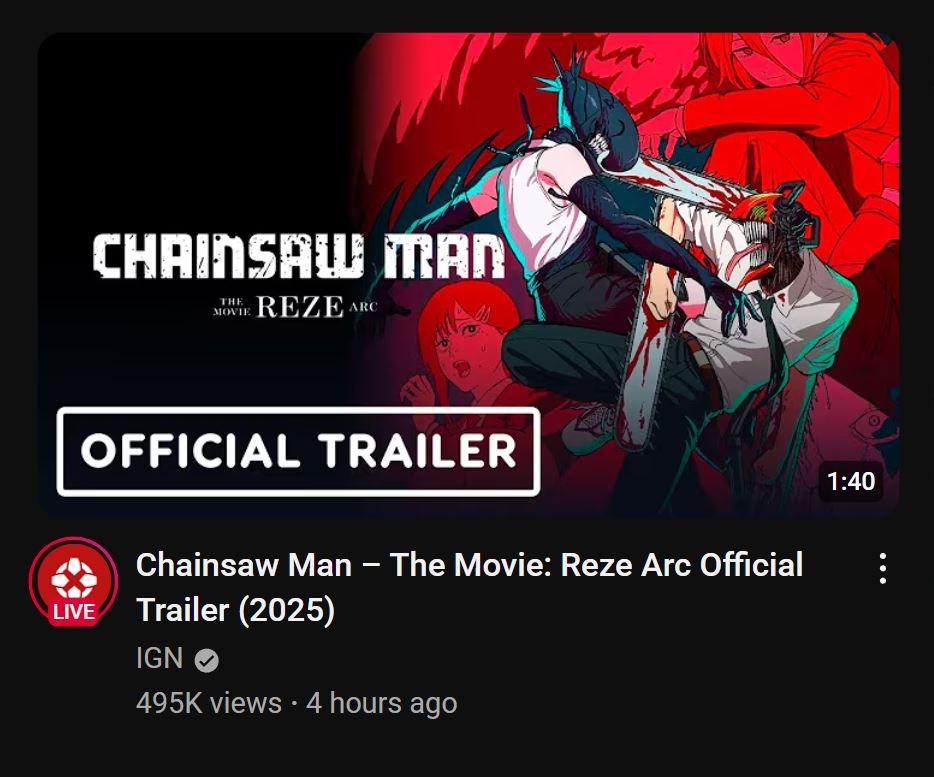Click the "Trailer (2025)" title line

[x=235, y=610]
